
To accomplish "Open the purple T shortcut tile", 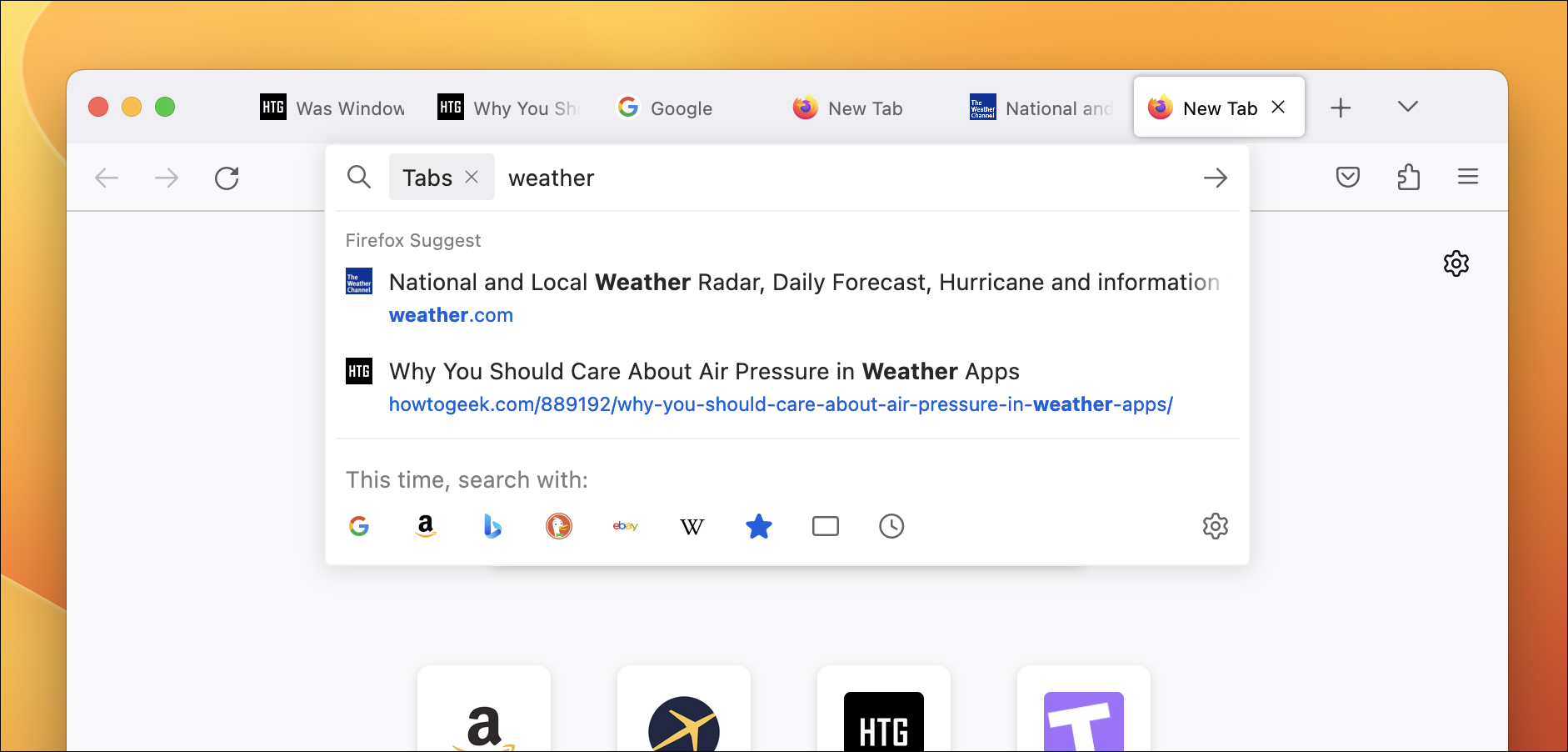I will tap(1084, 709).
